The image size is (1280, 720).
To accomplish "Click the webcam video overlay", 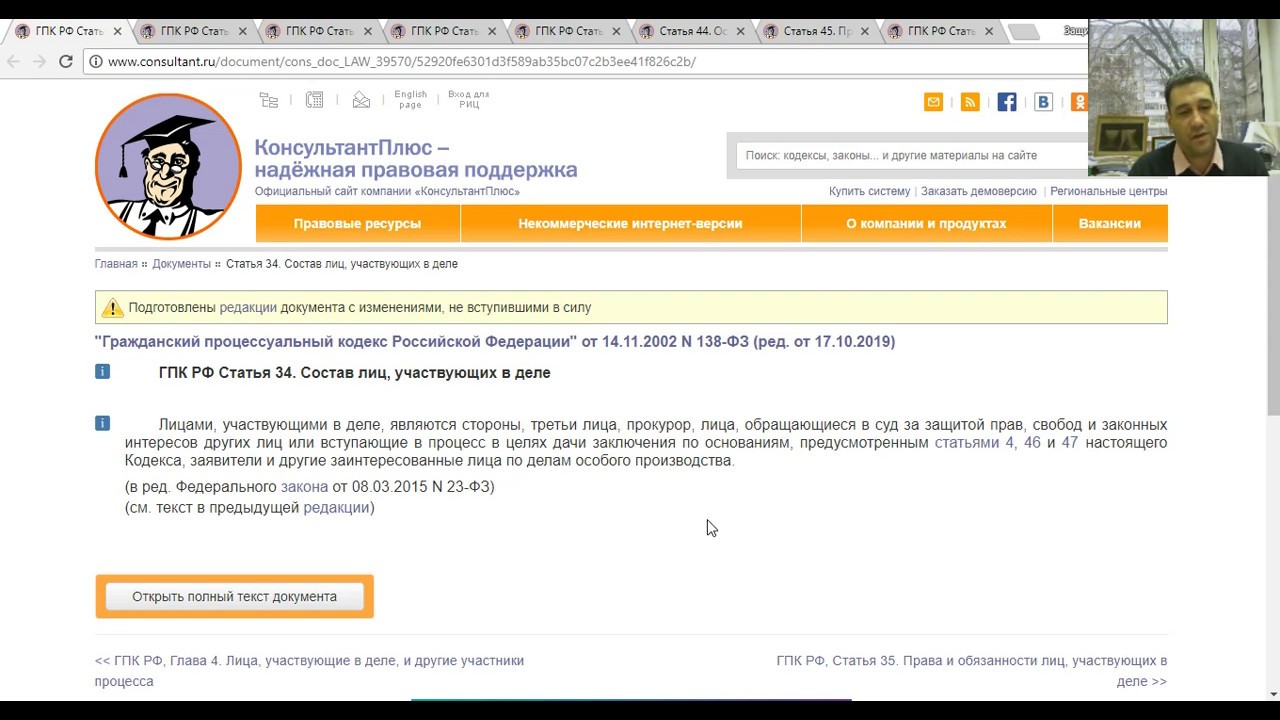I will (x=1184, y=98).
